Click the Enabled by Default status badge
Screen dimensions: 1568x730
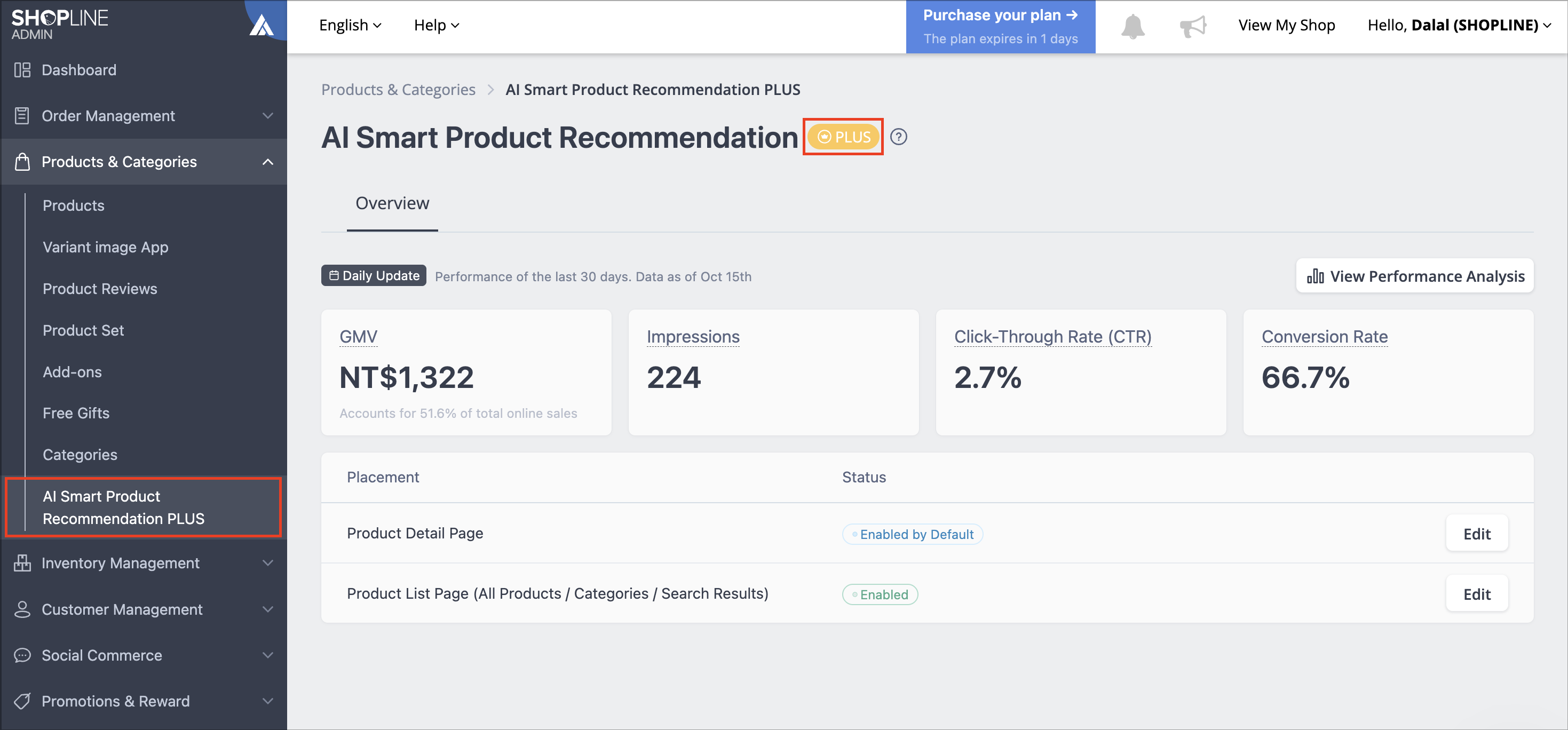coord(912,534)
